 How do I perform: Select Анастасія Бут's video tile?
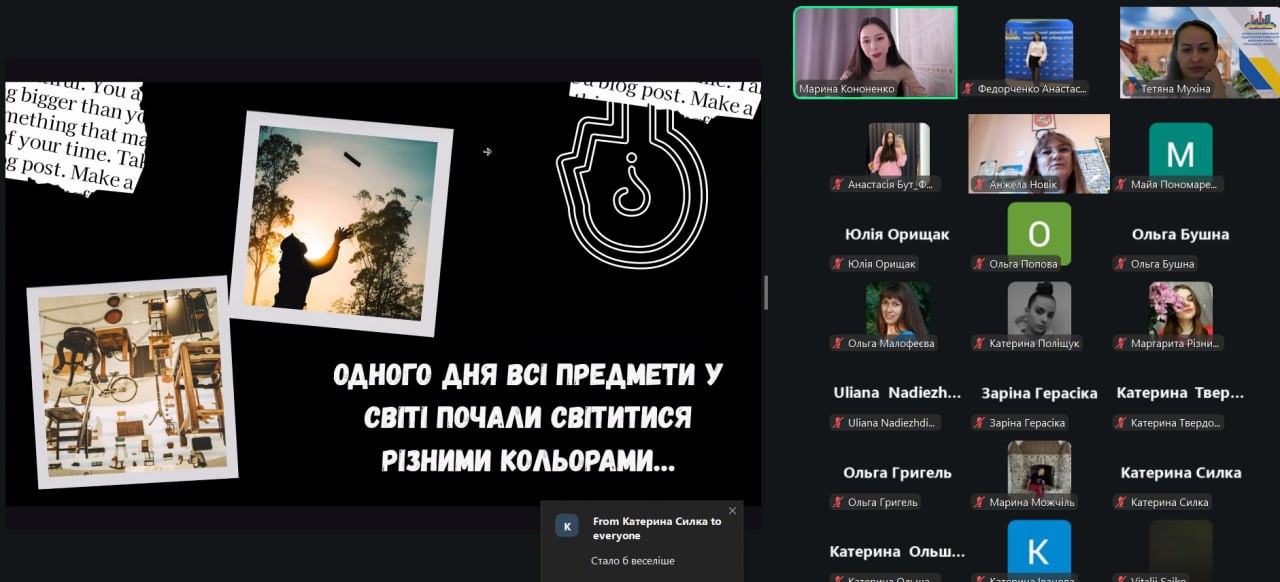pyautogui.click(x=898, y=150)
